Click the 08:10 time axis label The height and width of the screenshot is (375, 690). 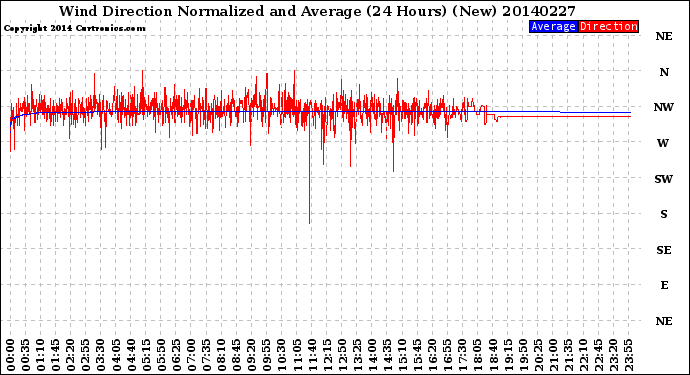click(x=221, y=355)
